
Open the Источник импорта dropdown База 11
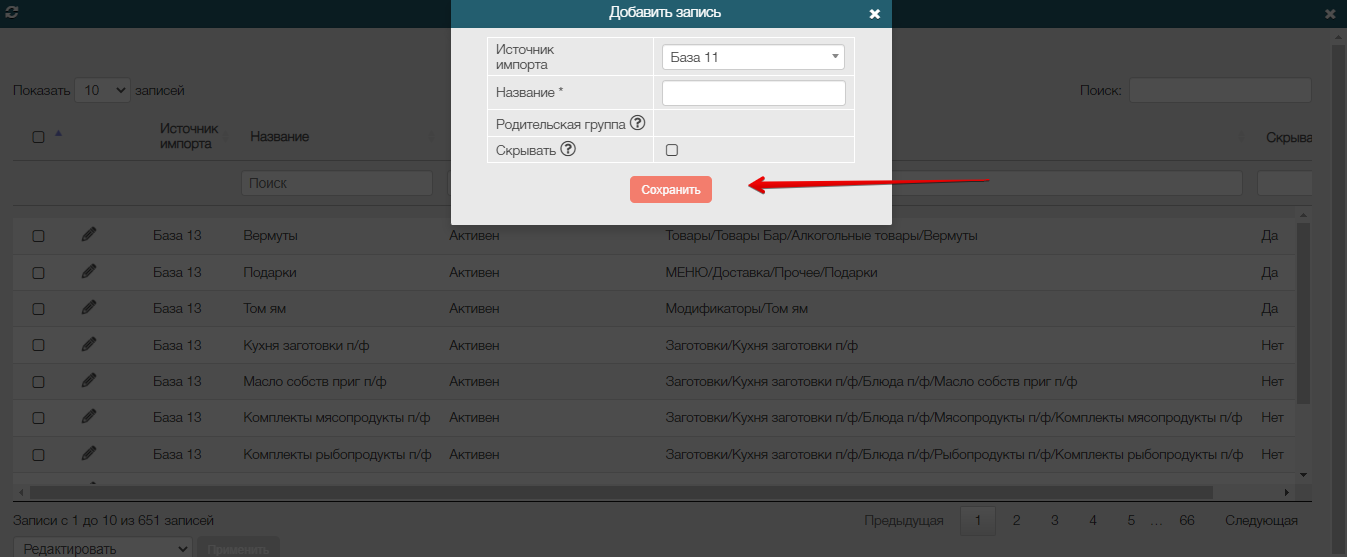(x=753, y=58)
